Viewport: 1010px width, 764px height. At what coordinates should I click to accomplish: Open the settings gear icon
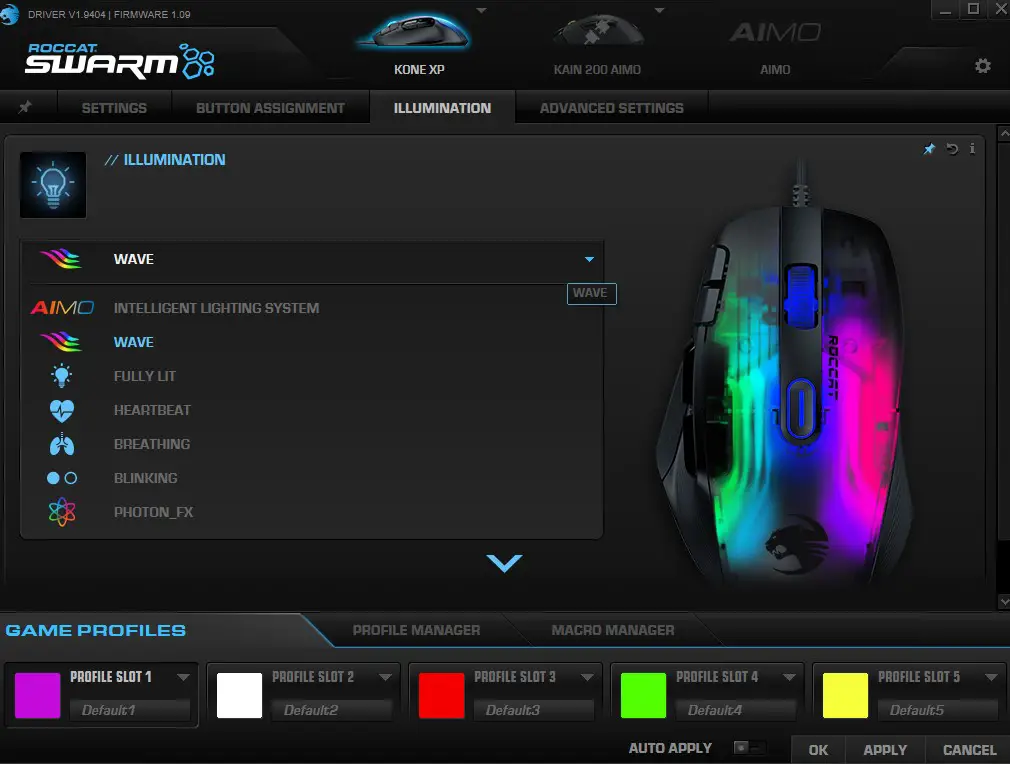tap(982, 66)
